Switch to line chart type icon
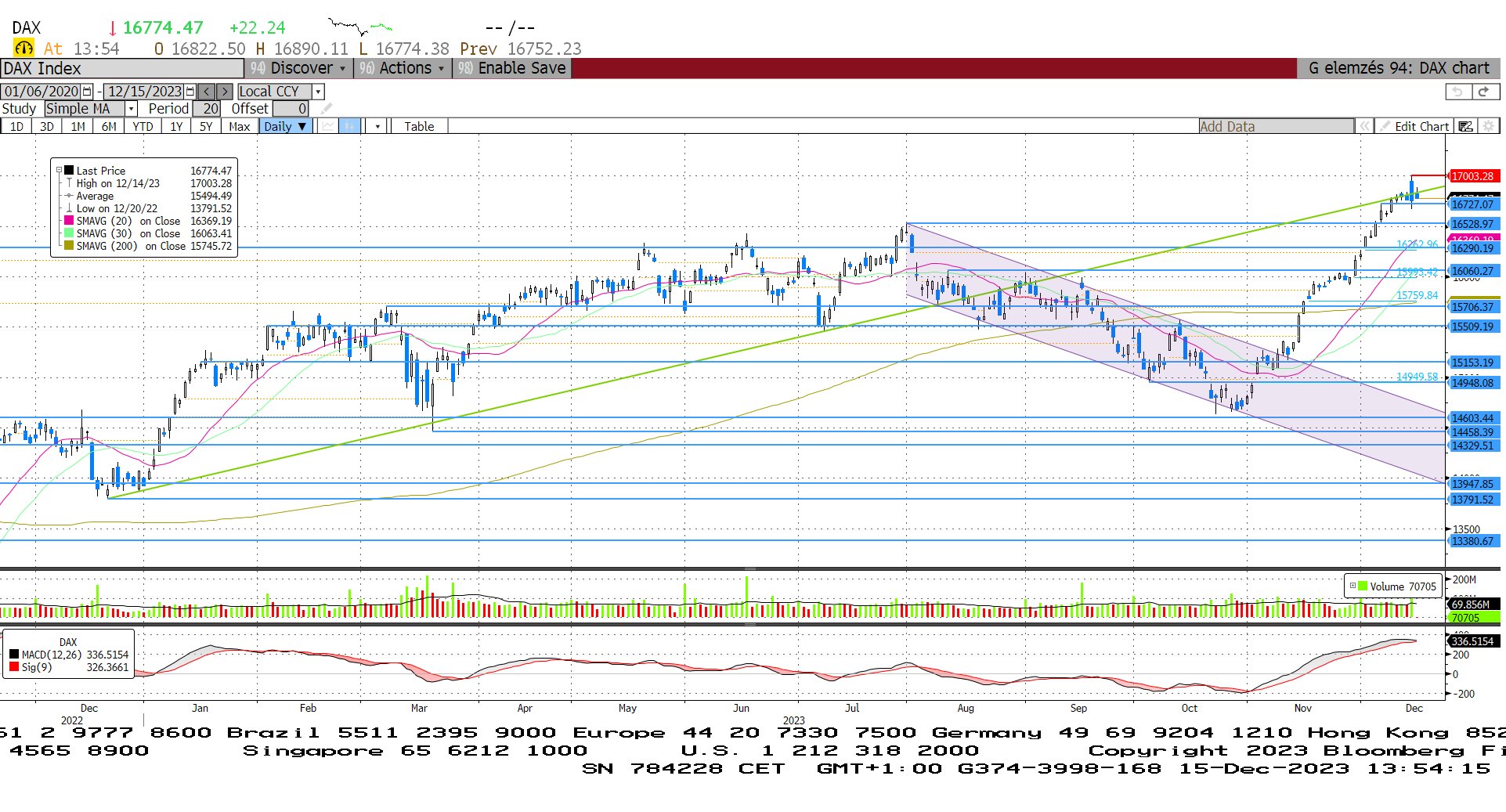 pyautogui.click(x=328, y=126)
